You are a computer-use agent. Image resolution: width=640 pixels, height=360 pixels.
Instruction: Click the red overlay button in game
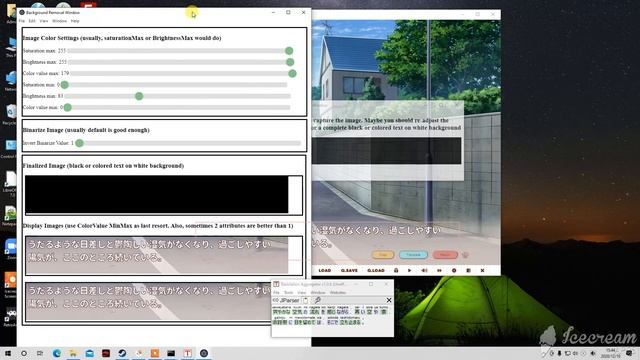(445, 255)
